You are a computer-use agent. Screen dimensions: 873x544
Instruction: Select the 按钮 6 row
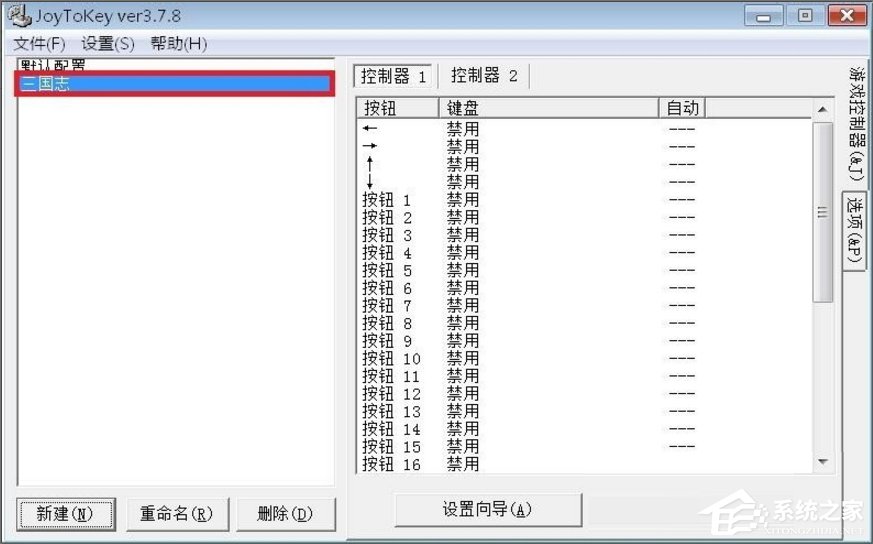584,288
